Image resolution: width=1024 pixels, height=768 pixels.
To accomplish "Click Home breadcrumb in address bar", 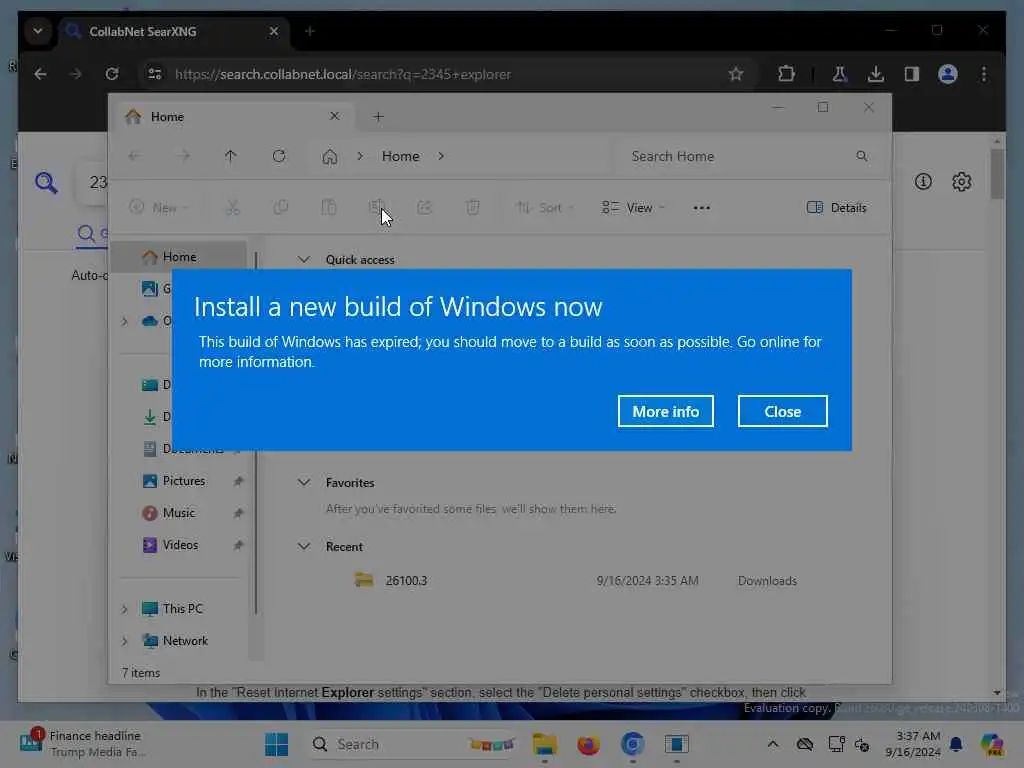I will tap(400, 156).
